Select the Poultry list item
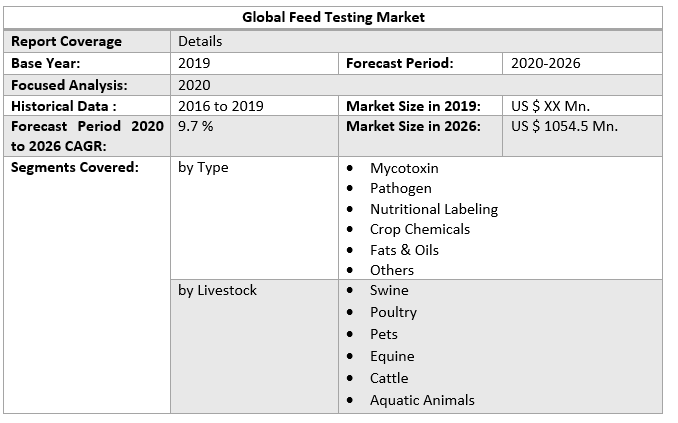The height and width of the screenshot is (423, 678). pyautogui.click(x=393, y=312)
